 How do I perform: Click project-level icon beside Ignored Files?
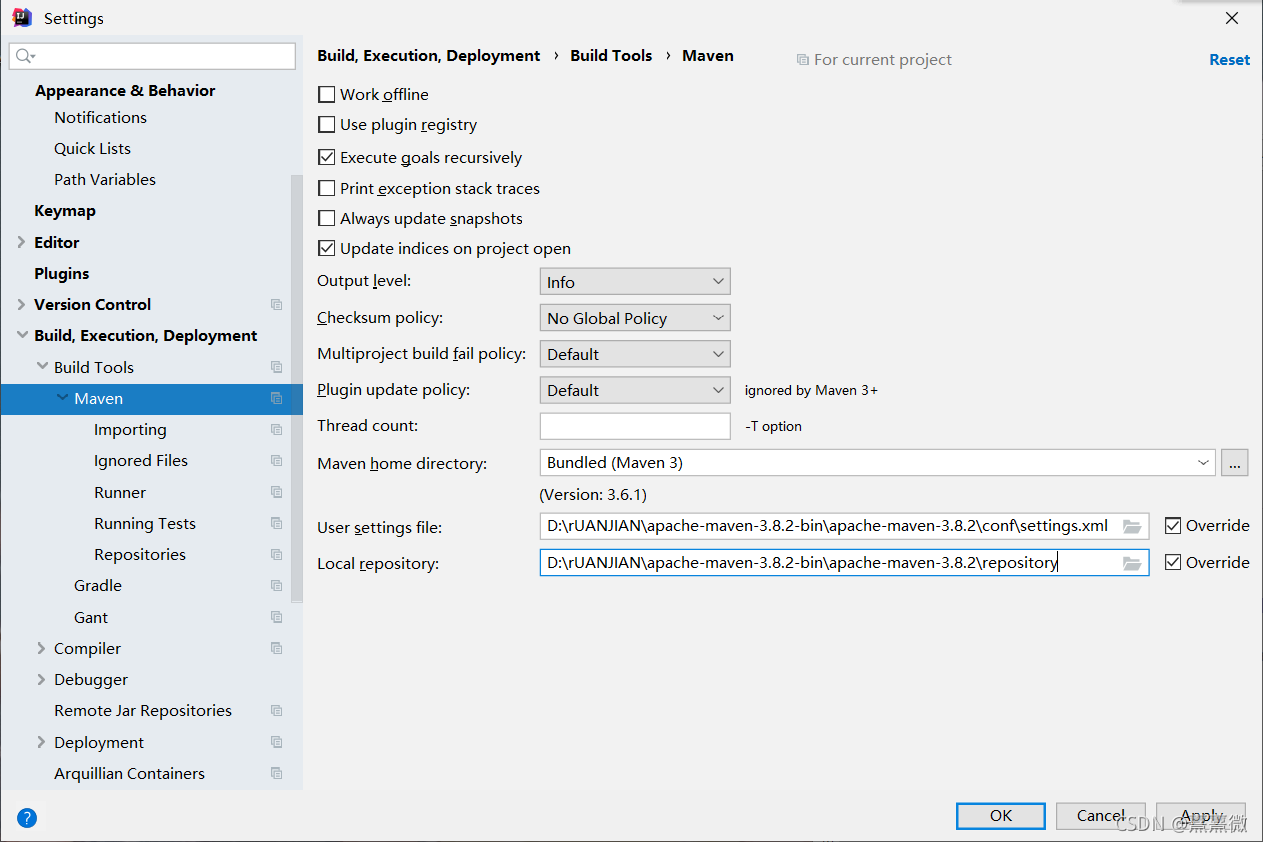277,460
